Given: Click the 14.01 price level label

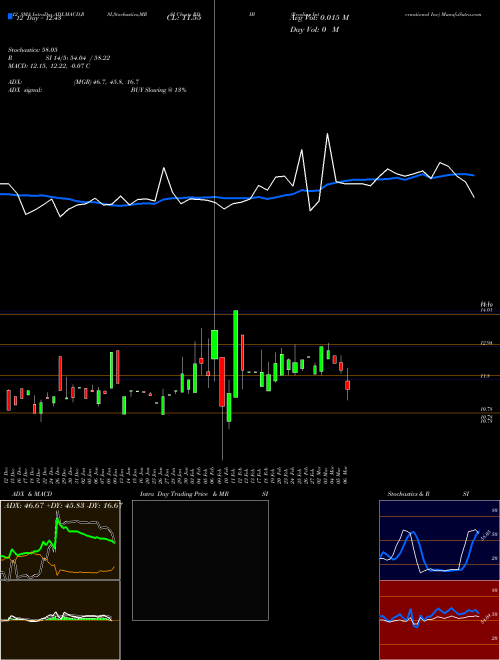Looking at the screenshot, I should 486,310.
